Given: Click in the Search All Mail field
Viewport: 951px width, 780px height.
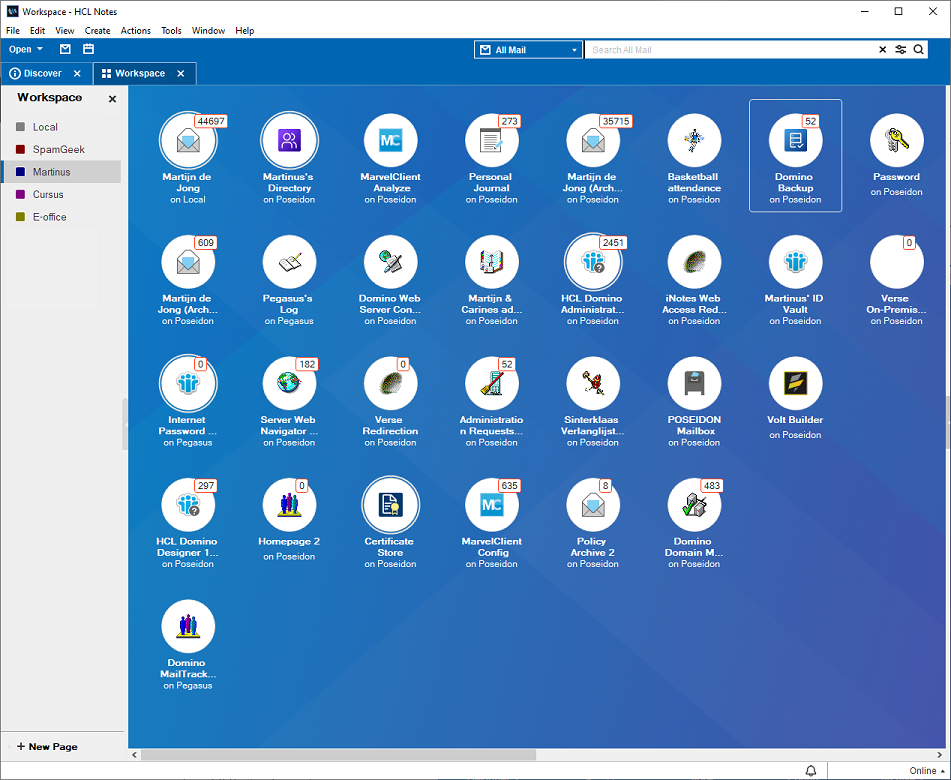Looking at the screenshot, I should (x=730, y=50).
